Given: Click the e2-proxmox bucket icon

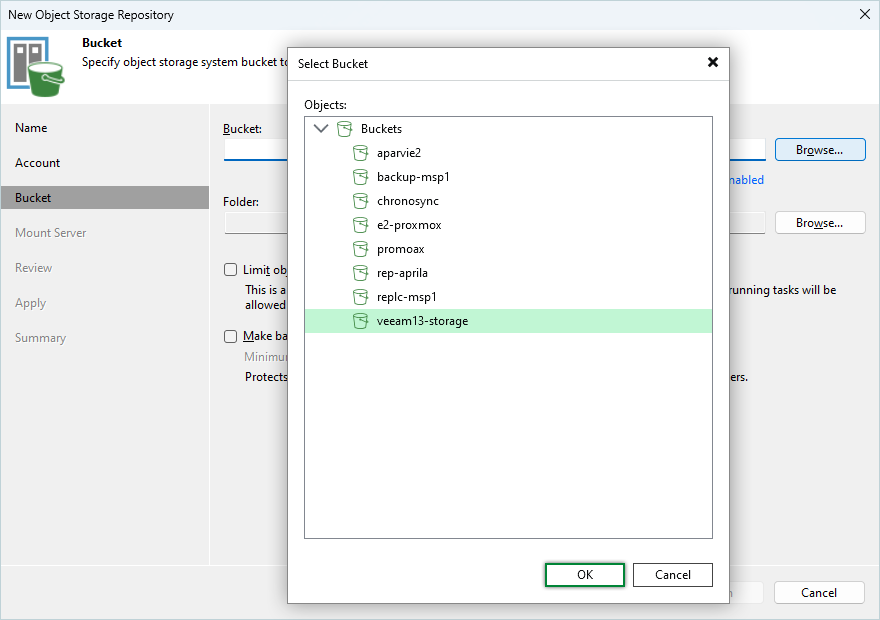Looking at the screenshot, I should pyautogui.click(x=361, y=225).
